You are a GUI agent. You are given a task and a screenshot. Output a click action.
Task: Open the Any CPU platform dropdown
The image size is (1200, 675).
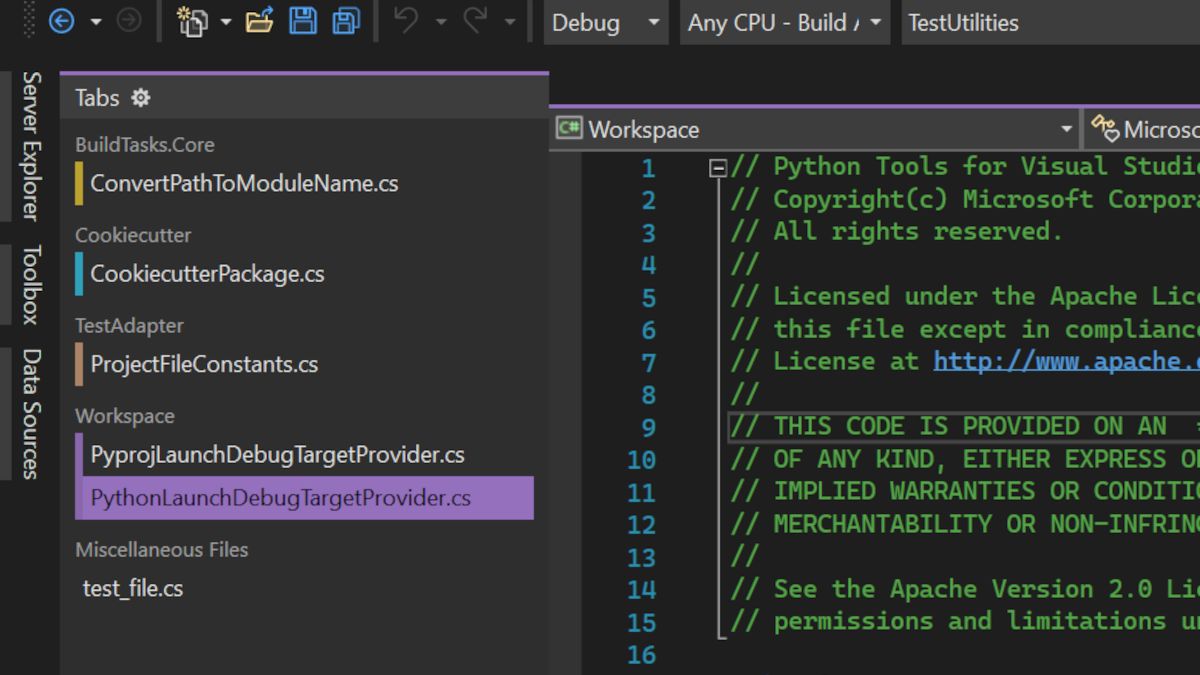click(x=785, y=22)
